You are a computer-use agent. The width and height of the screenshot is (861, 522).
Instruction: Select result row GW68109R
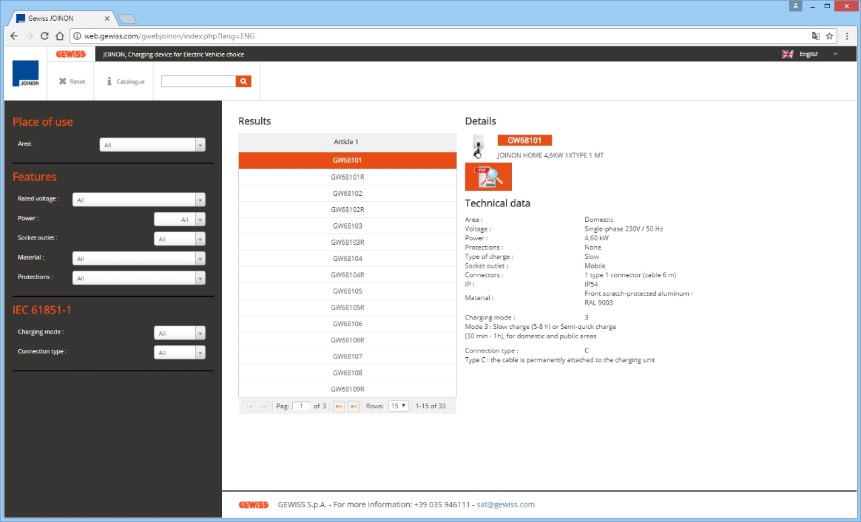point(347,389)
